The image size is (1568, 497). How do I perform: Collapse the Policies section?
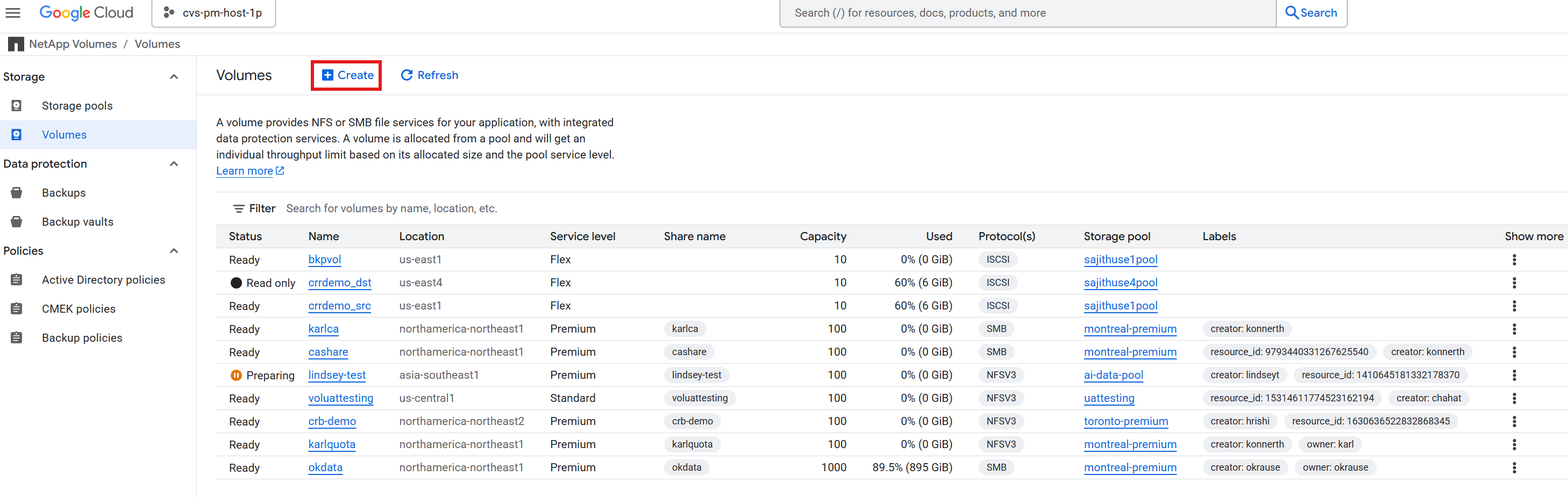(174, 250)
